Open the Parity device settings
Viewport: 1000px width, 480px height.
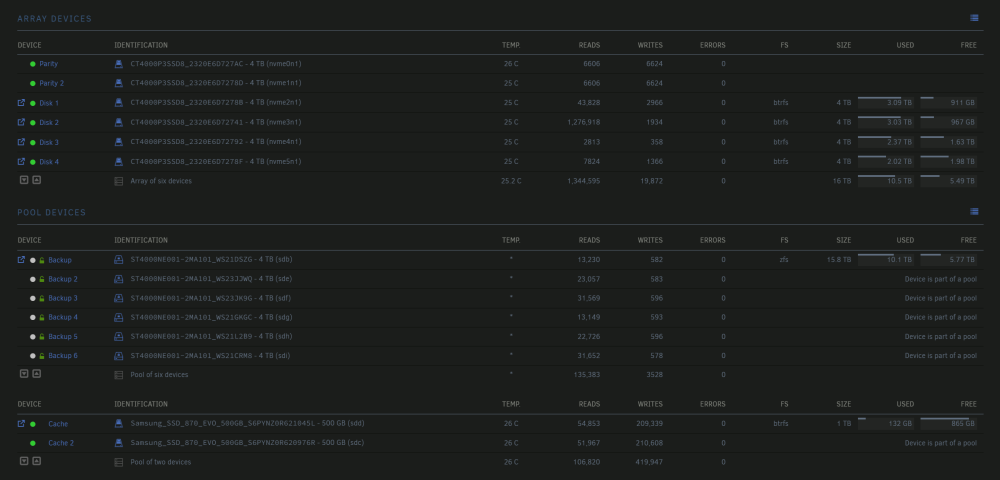tap(48, 64)
